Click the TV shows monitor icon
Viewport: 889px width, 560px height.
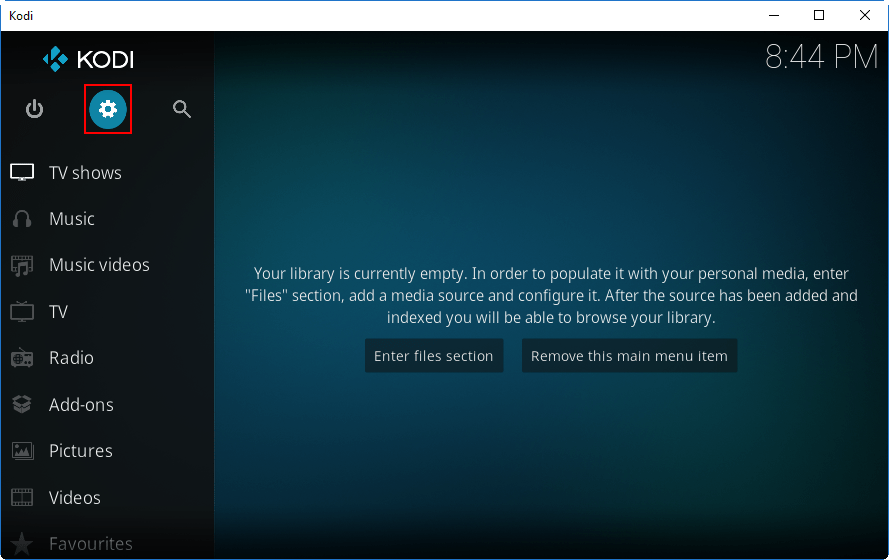[22, 172]
